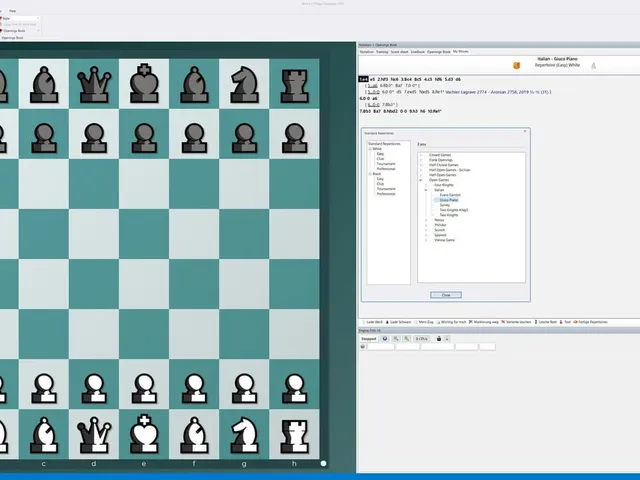The width and height of the screenshot is (640, 480).
Task: Click the white knight on g1
Action: click(244, 435)
